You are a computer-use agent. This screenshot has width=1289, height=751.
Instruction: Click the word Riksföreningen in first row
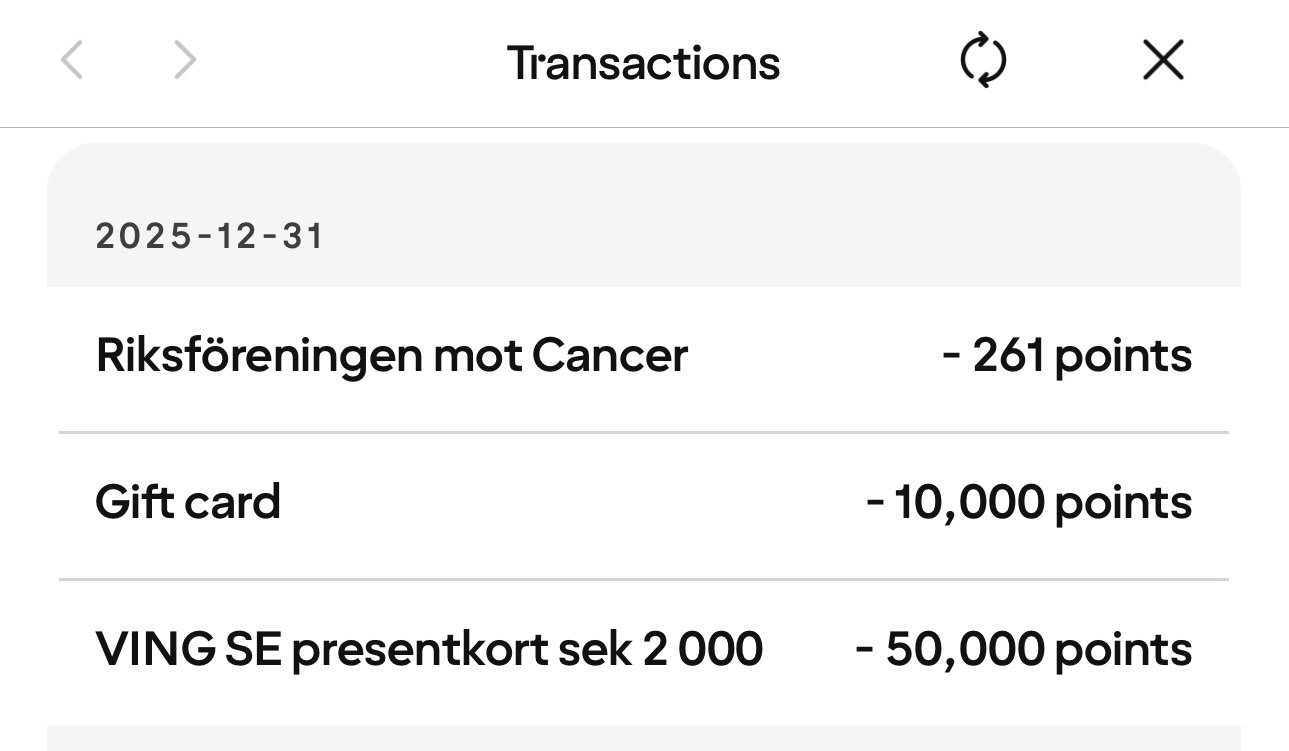tap(258, 356)
